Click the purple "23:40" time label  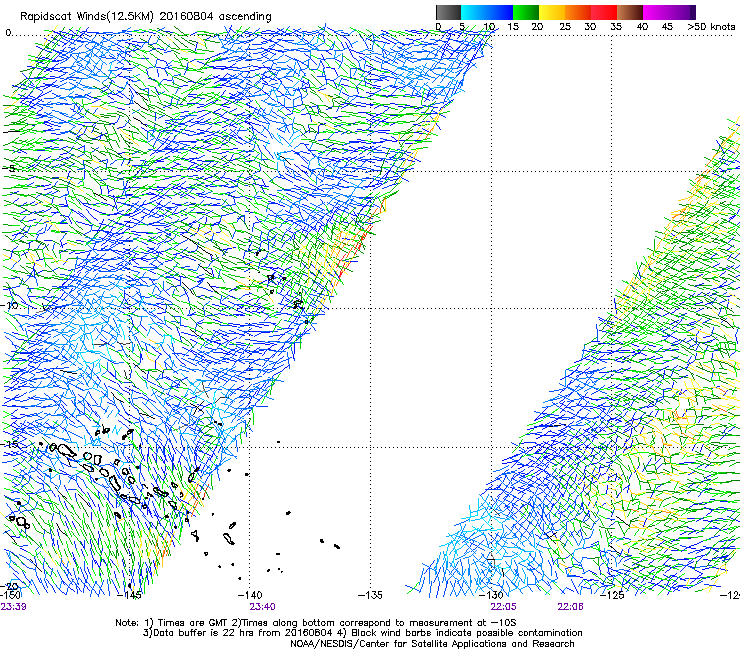click(262, 607)
